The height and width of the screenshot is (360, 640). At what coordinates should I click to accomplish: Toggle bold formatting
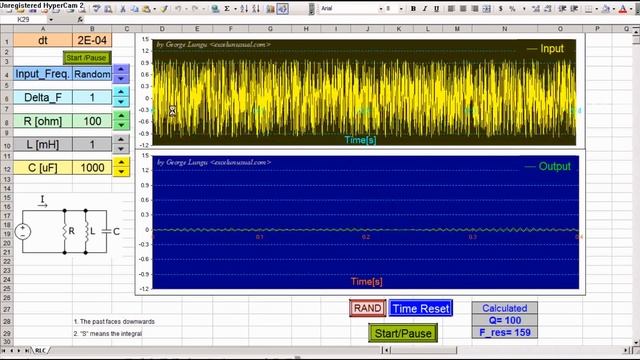pos(413,8)
